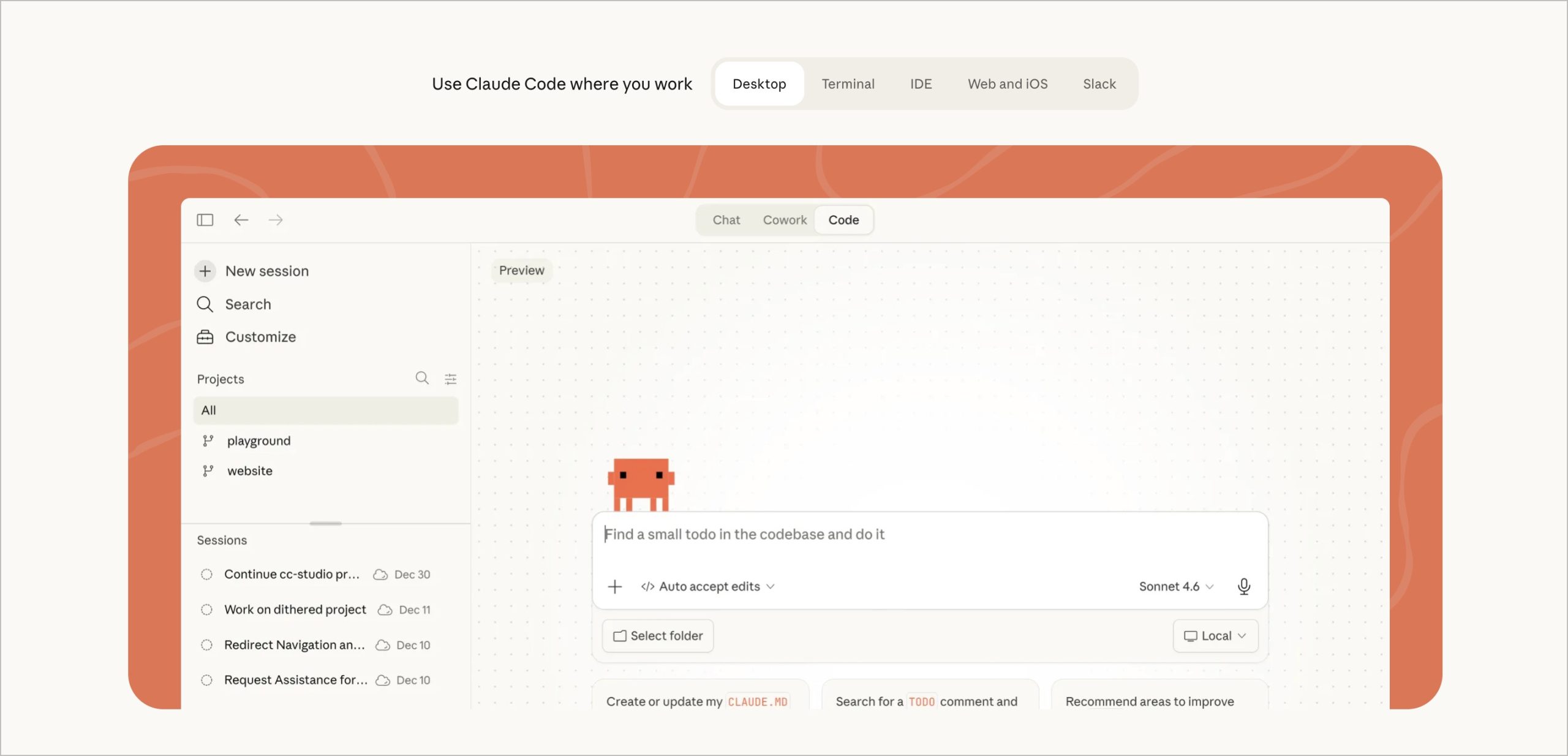Click the Search for a TODO suggestion

coord(930,695)
